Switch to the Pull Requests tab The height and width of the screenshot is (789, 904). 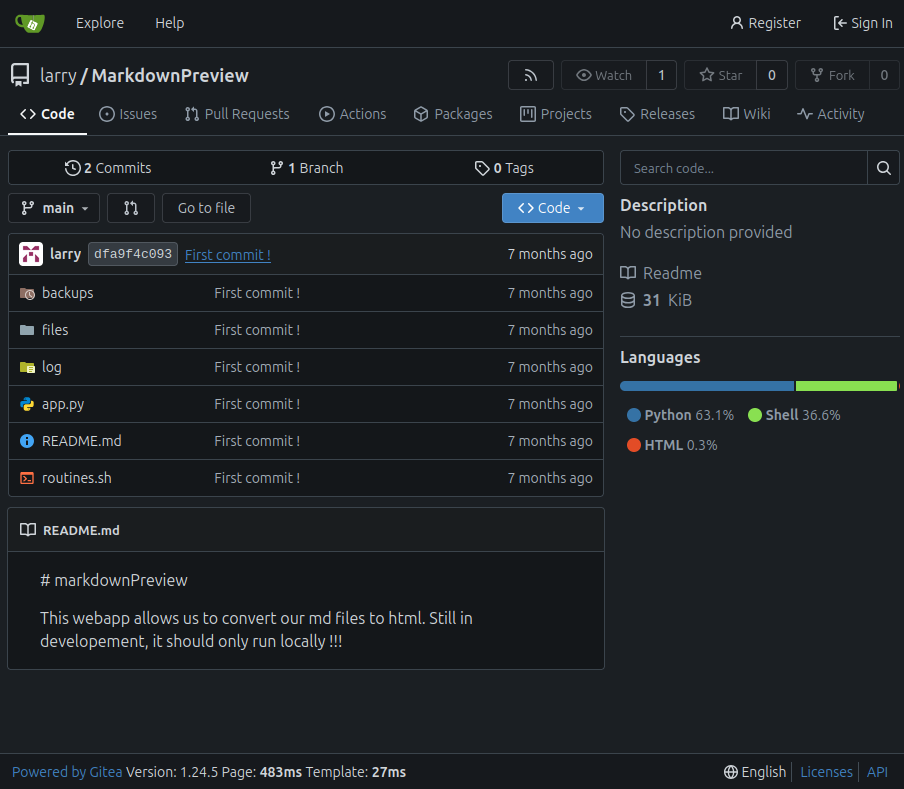(x=237, y=114)
